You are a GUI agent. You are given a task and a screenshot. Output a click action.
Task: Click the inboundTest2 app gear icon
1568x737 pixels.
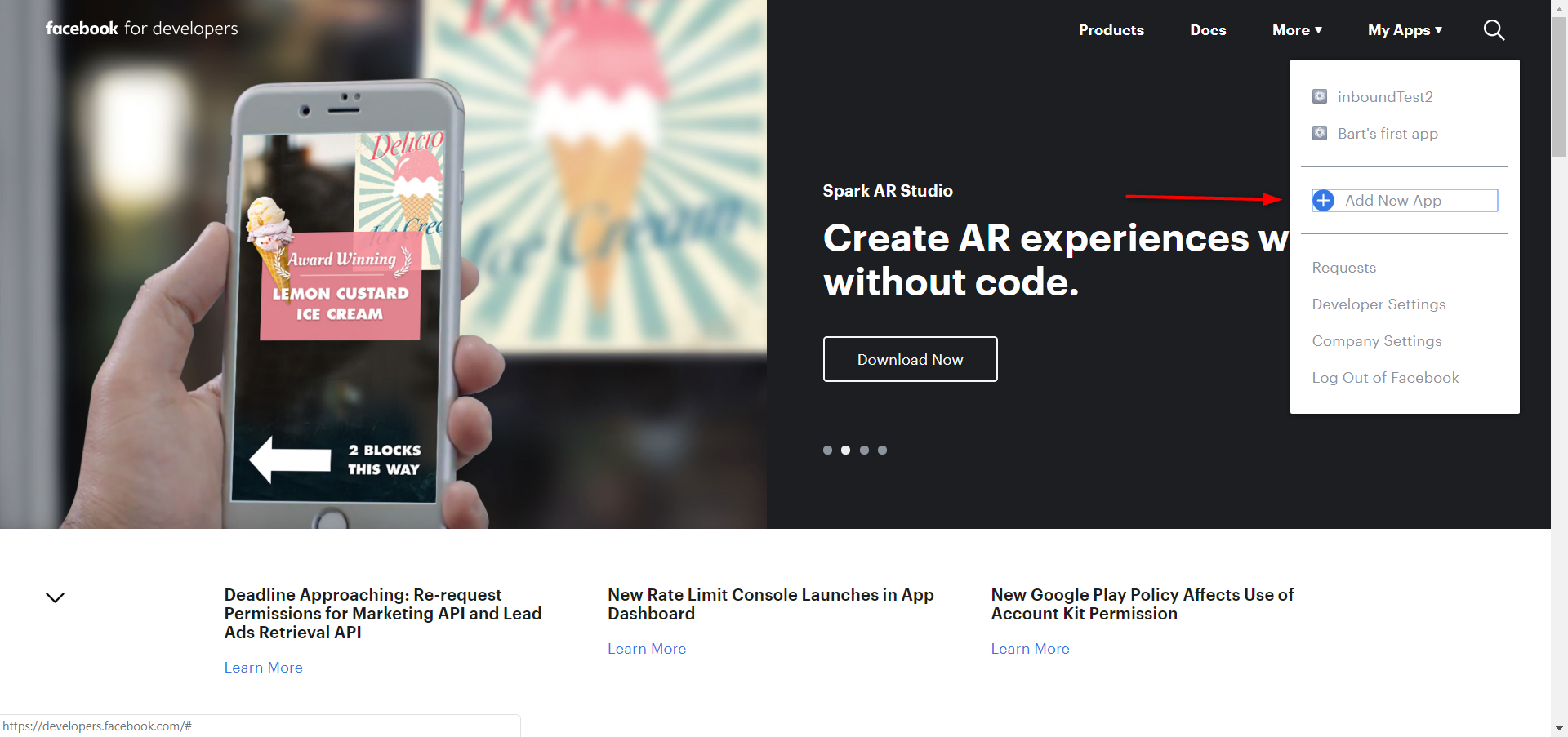1320,96
